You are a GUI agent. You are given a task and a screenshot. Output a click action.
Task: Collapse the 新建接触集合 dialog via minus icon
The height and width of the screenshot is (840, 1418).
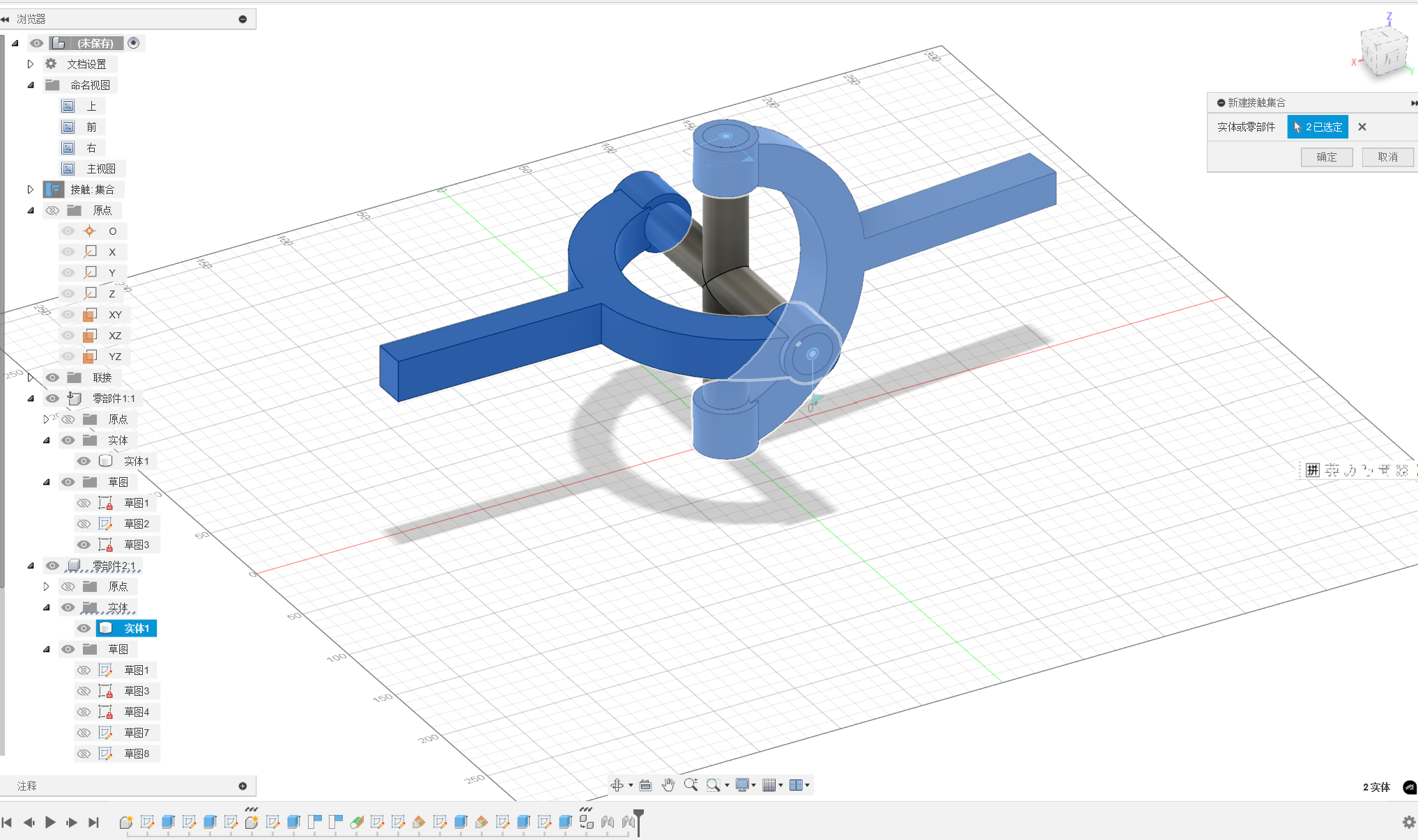1221,102
